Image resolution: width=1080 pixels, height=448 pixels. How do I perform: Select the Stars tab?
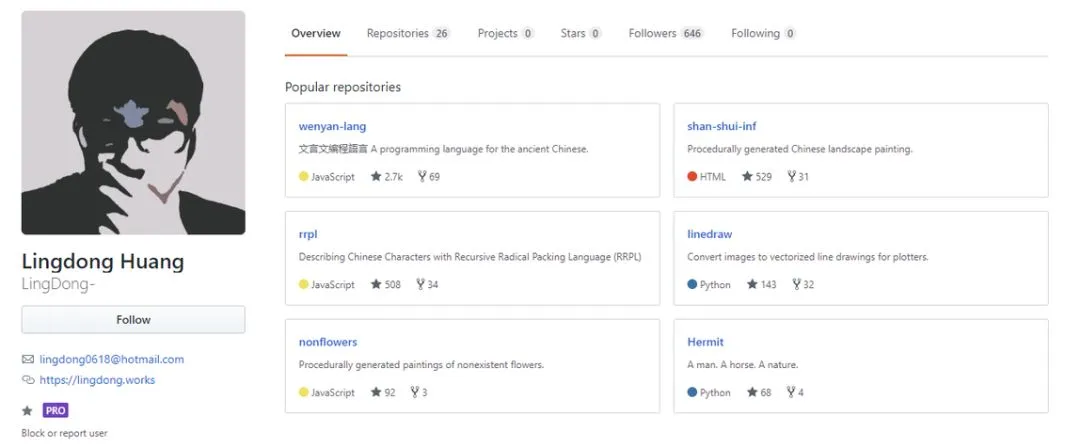click(x=580, y=34)
